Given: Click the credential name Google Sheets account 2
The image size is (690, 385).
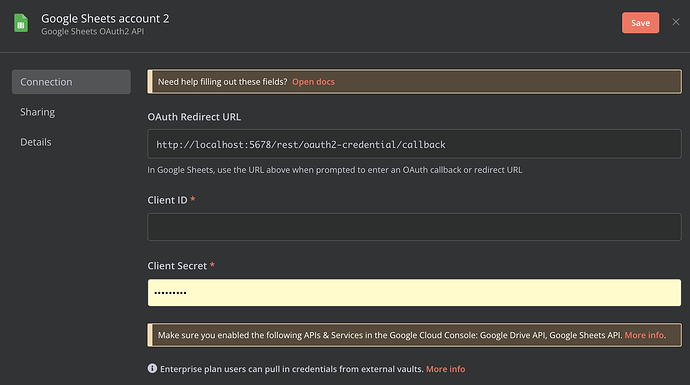Looking at the screenshot, I should point(105,18).
